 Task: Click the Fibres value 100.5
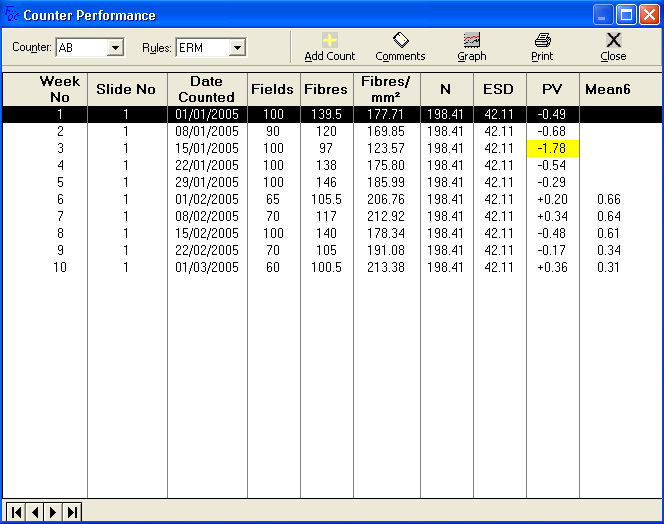pyautogui.click(x=326, y=267)
